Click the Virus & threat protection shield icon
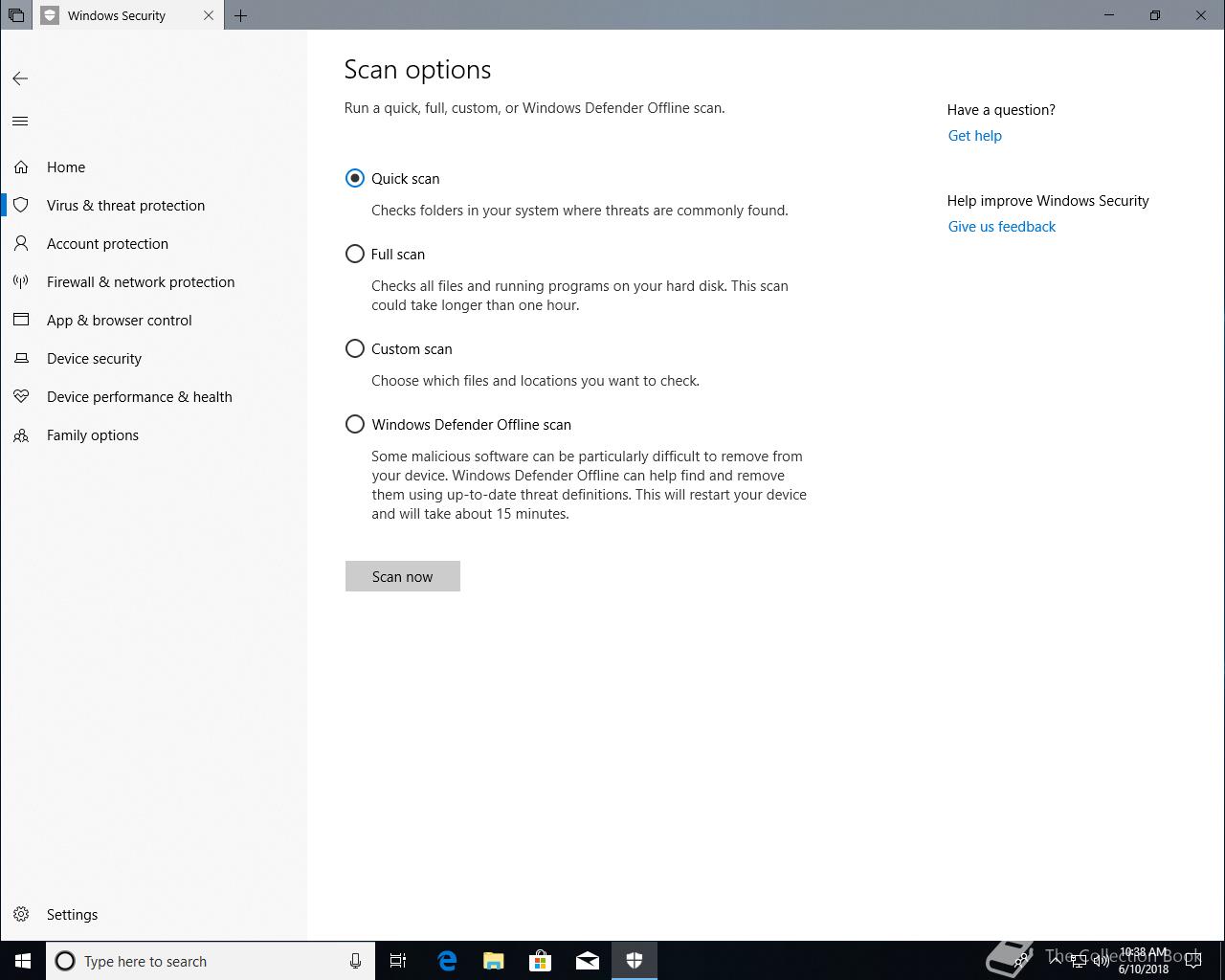Screen dimensions: 1225x980 point(21,205)
